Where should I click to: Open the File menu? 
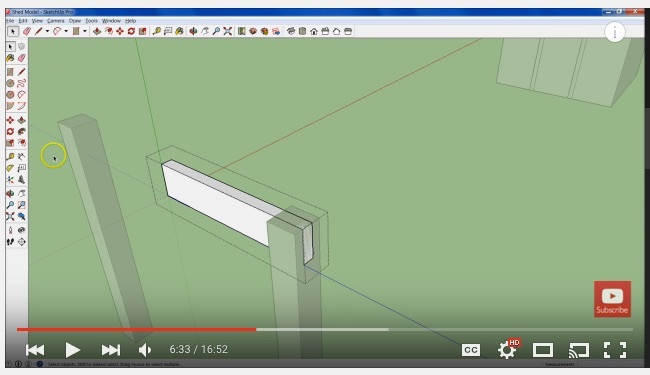pos(10,21)
